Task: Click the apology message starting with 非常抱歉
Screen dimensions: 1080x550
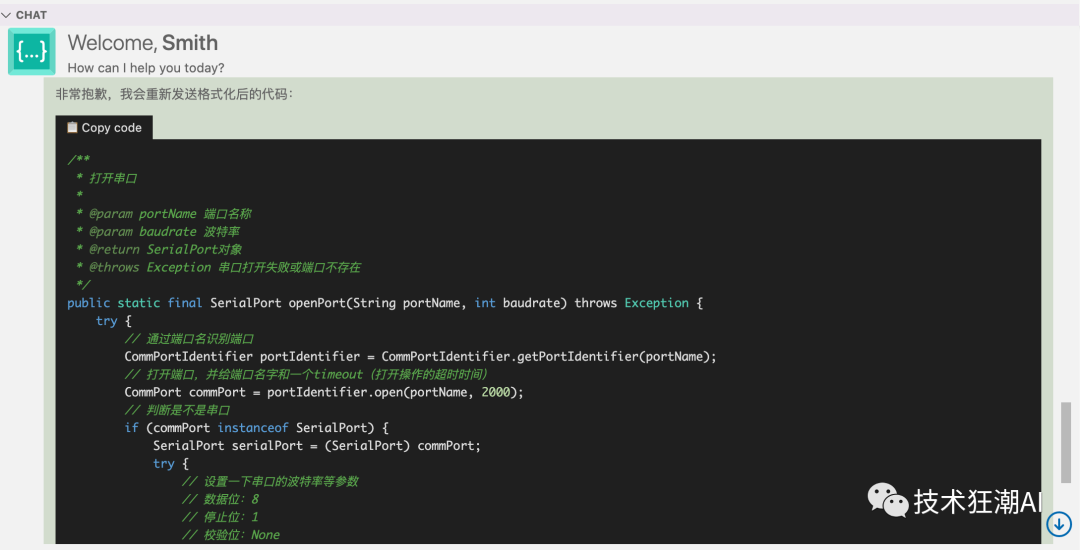Action: (175, 94)
